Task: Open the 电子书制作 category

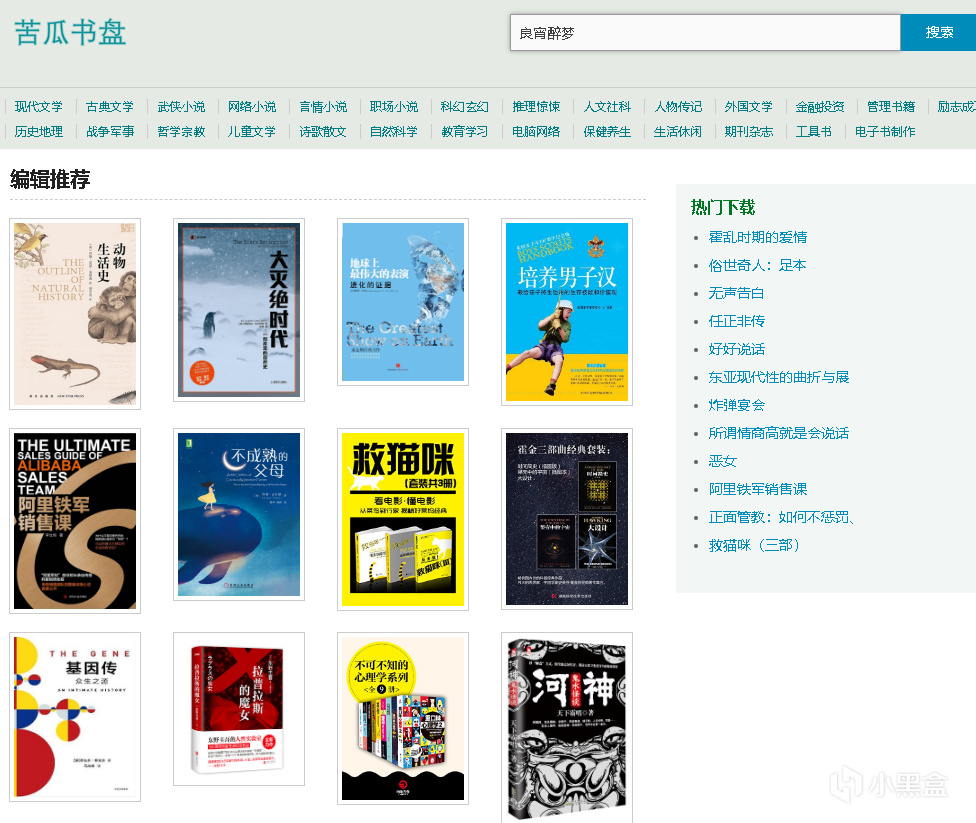Action: pos(884,131)
